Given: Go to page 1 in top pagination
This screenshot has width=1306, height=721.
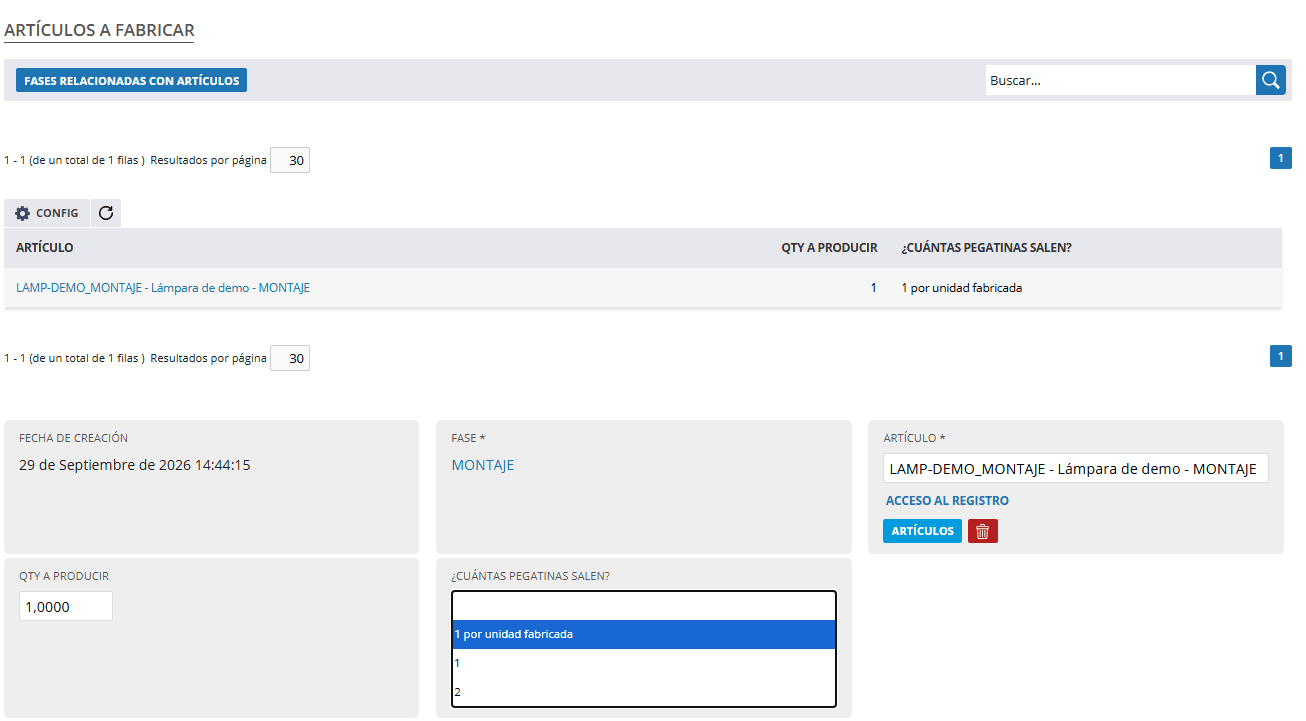Looking at the screenshot, I should point(1281,158).
